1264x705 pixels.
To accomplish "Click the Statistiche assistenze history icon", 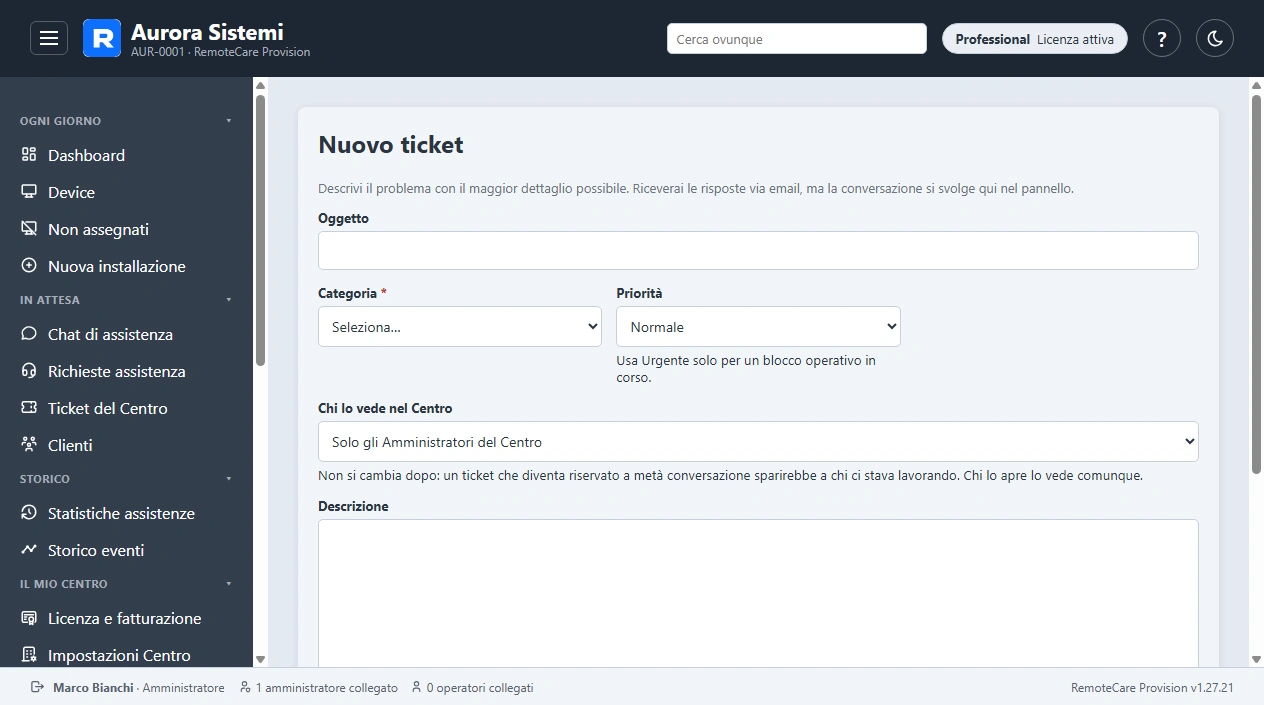I will point(29,513).
